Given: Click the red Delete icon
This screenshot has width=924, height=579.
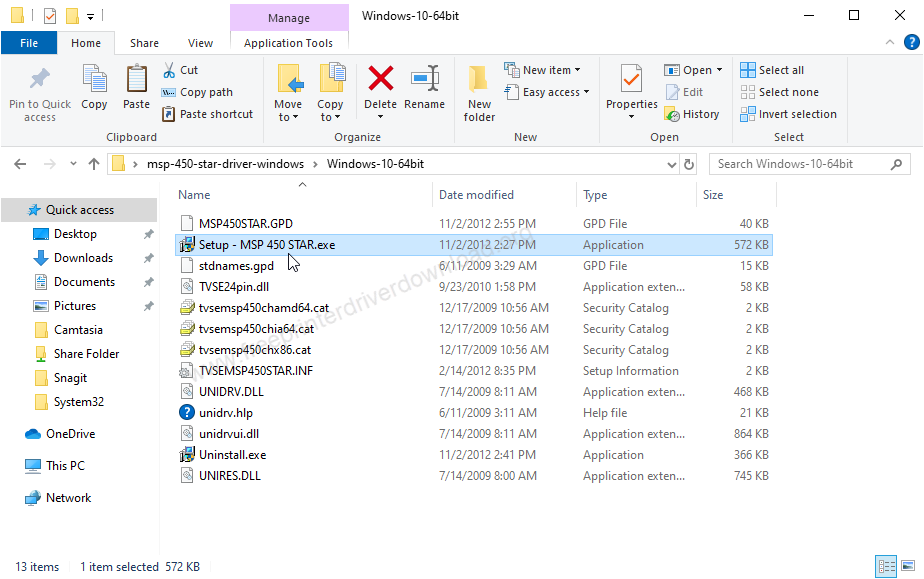Looking at the screenshot, I should tap(381, 78).
